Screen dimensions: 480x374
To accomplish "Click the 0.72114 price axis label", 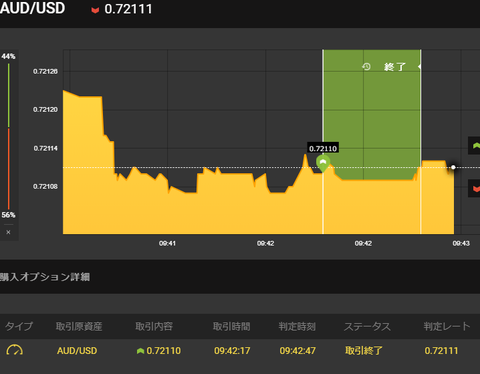I will [x=45, y=148].
